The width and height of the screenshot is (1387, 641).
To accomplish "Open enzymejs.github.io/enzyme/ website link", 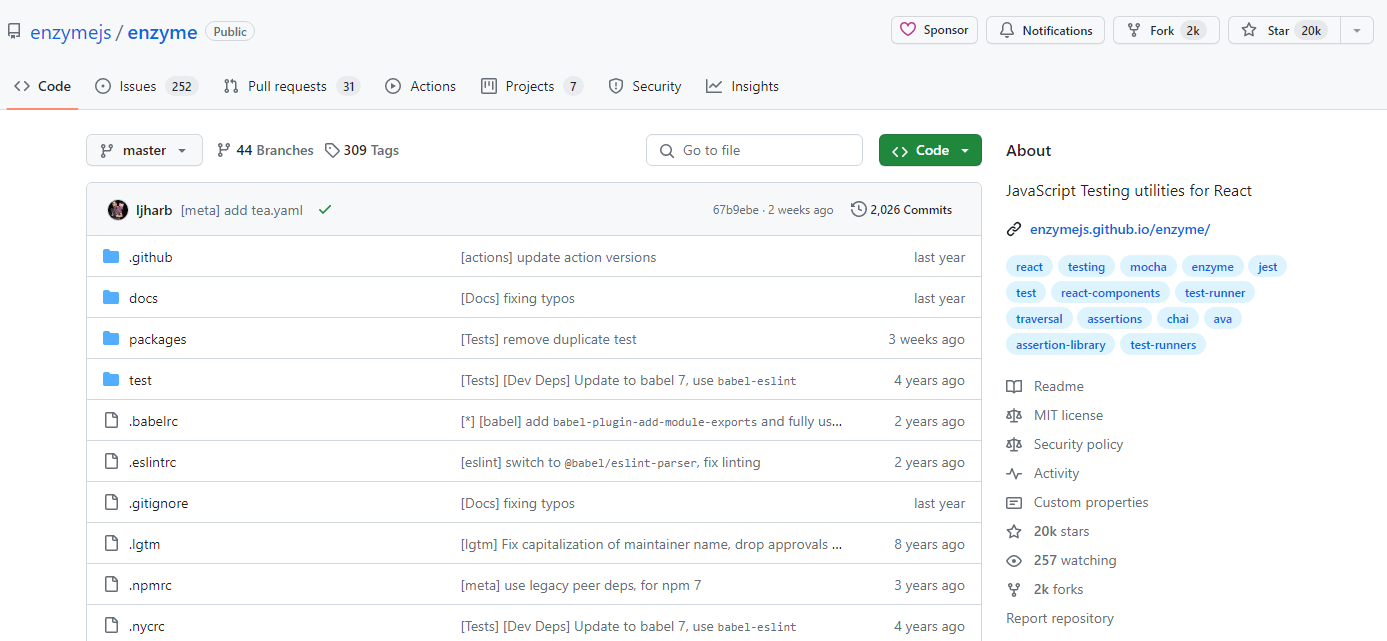I will pyautogui.click(x=1118, y=229).
